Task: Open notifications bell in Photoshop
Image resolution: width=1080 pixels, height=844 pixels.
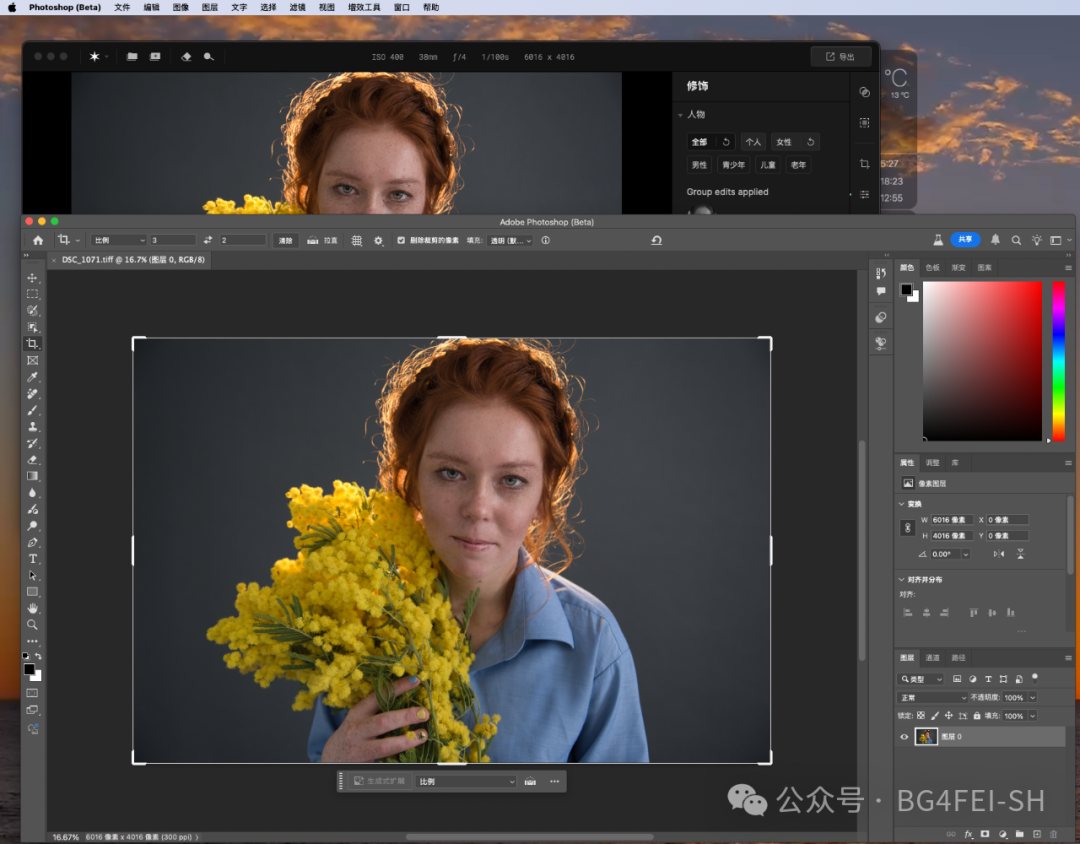Action: coord(995,240)
